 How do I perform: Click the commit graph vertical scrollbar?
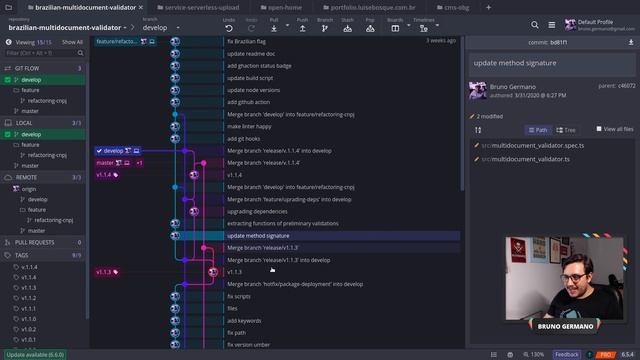click(x=462, y=114)
